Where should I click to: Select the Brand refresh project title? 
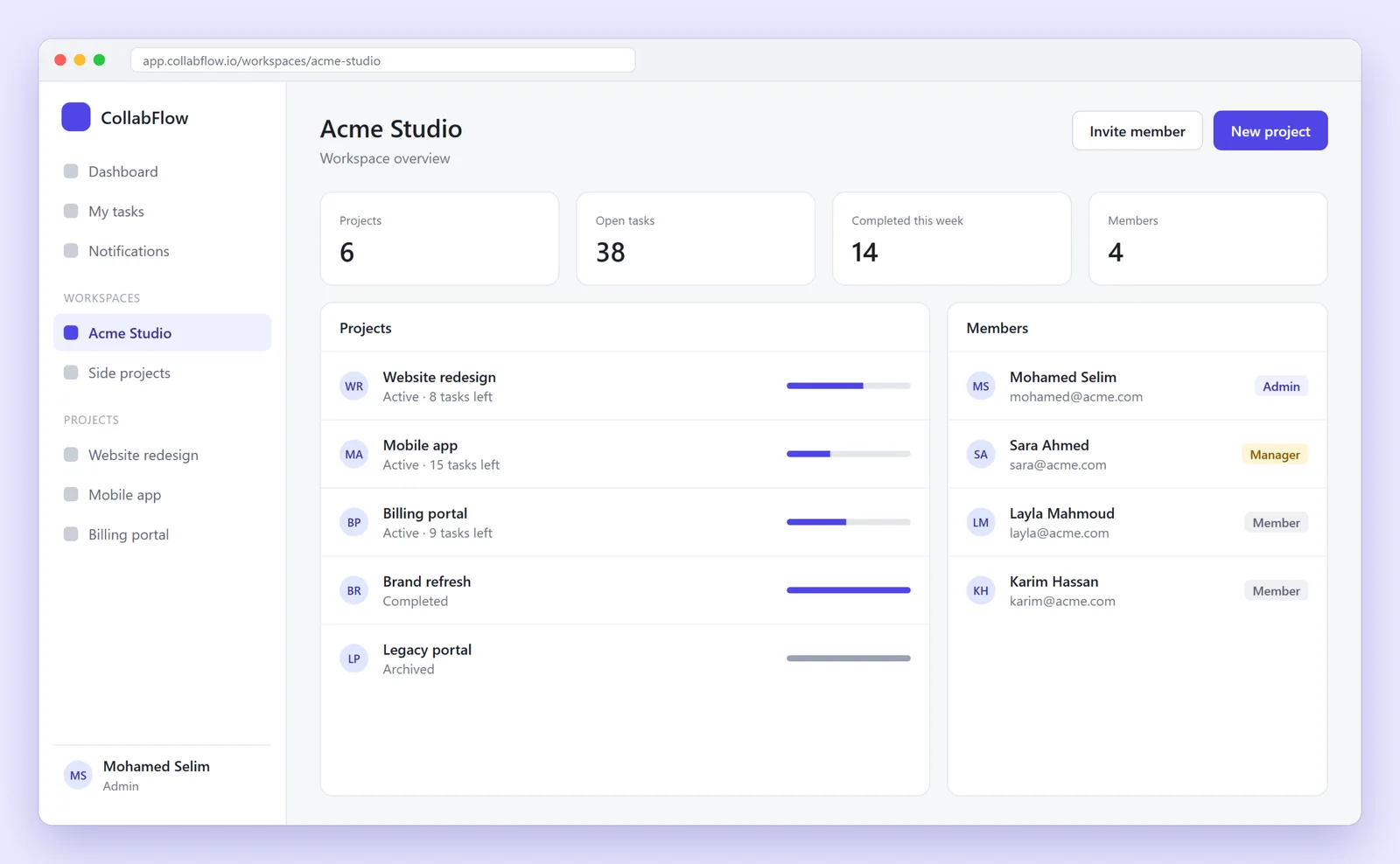(427, 582)
